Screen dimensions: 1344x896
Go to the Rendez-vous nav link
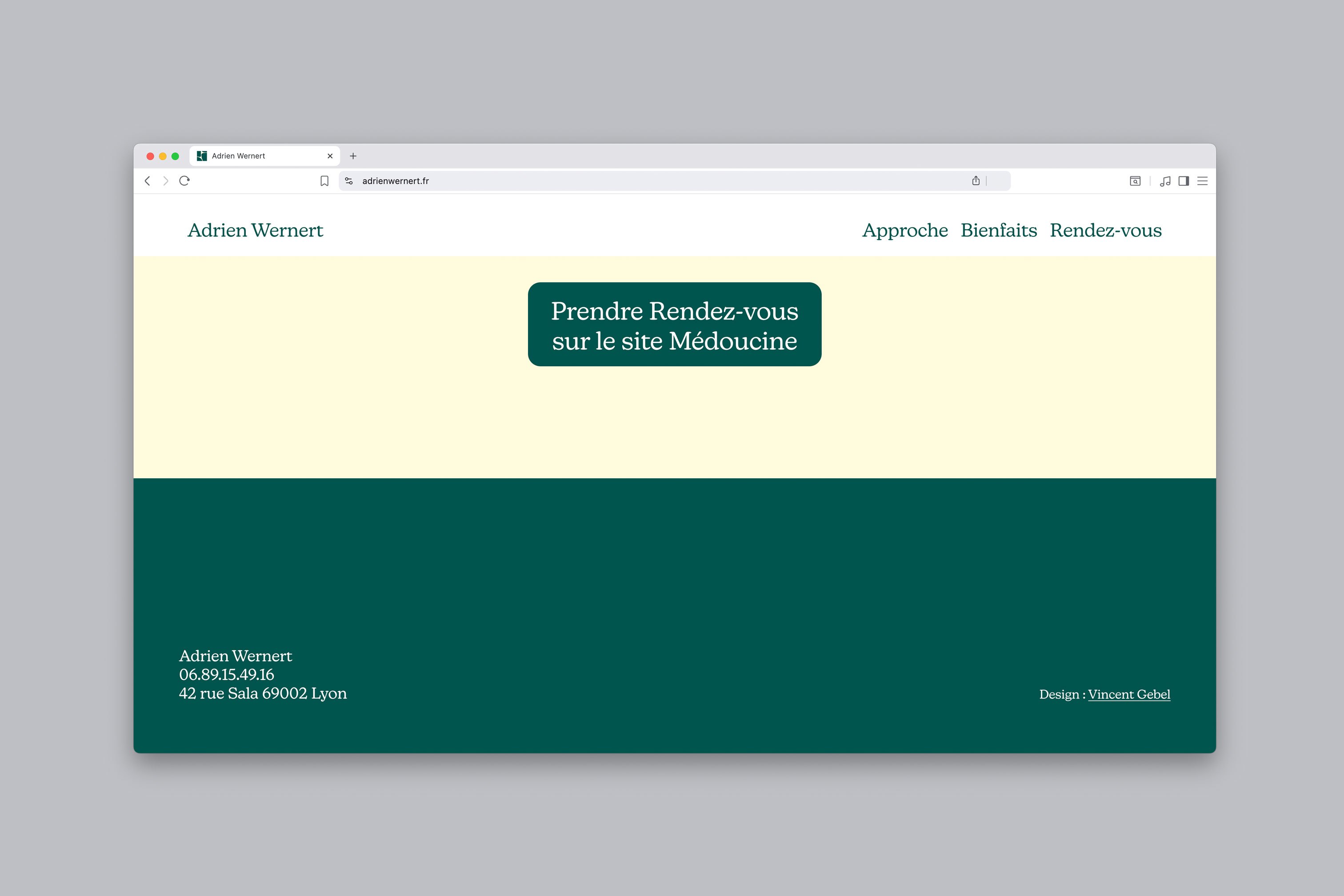[1105, 230]
